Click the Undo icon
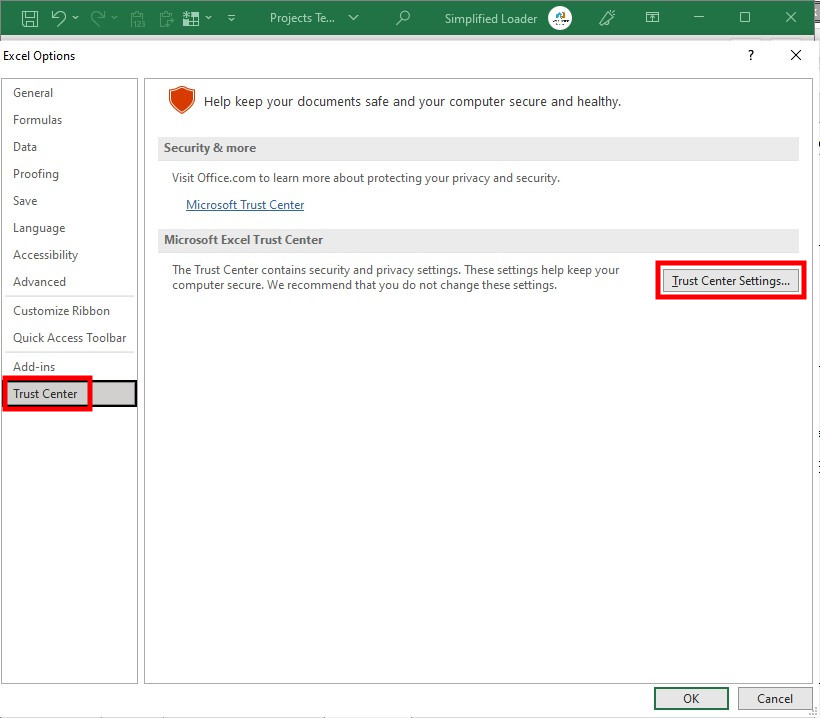 [x=60, y=18]
